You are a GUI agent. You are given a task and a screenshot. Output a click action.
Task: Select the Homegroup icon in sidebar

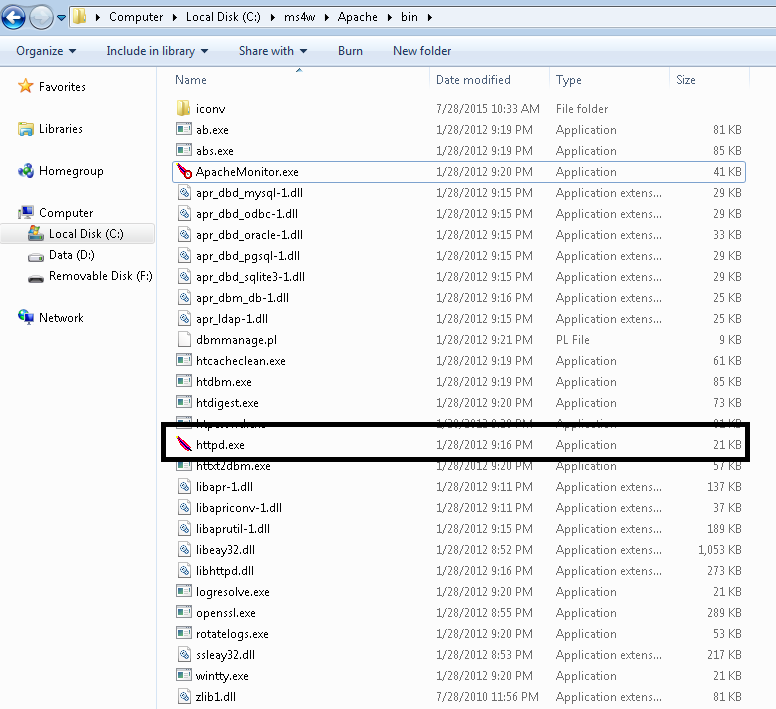point(26,171)
